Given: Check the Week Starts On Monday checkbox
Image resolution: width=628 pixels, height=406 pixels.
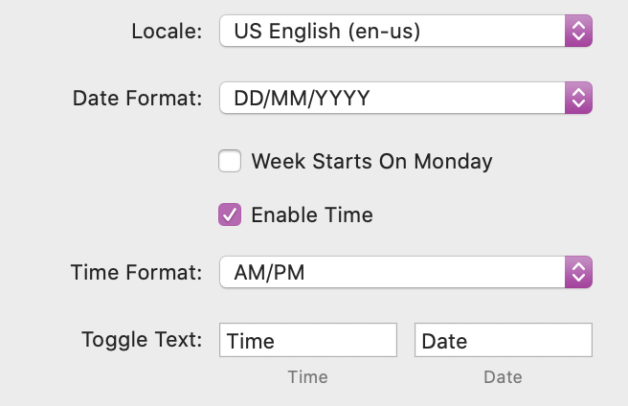Looking at the screenshot, I should tap(230, 161).
